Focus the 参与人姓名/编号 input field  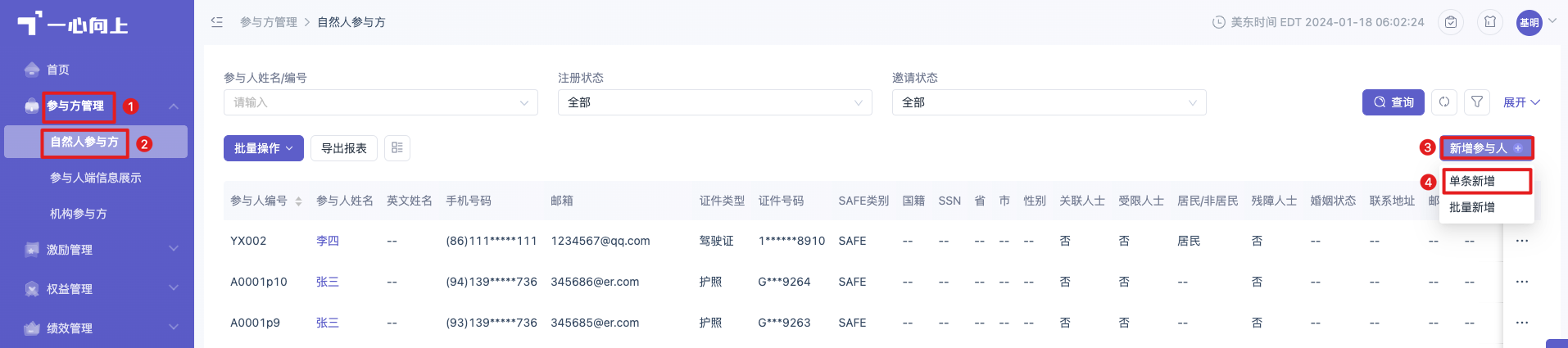[380, 102]
